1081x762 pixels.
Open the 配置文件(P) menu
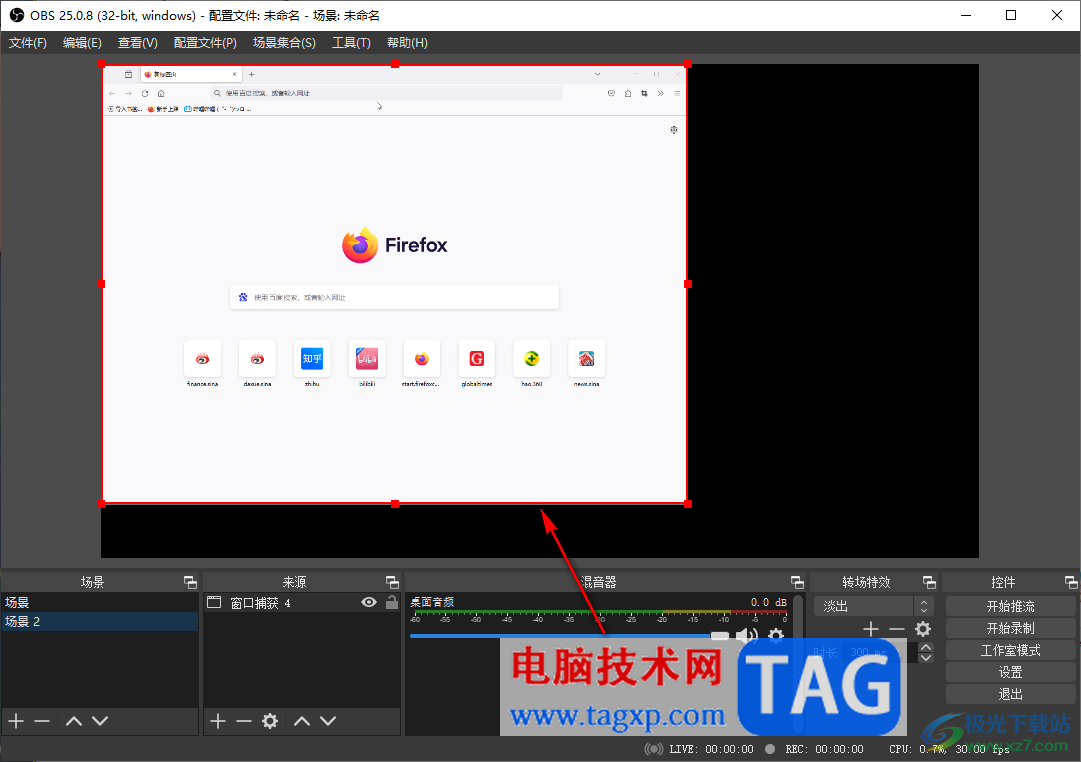pyautogui.click(x=205, y=43)
